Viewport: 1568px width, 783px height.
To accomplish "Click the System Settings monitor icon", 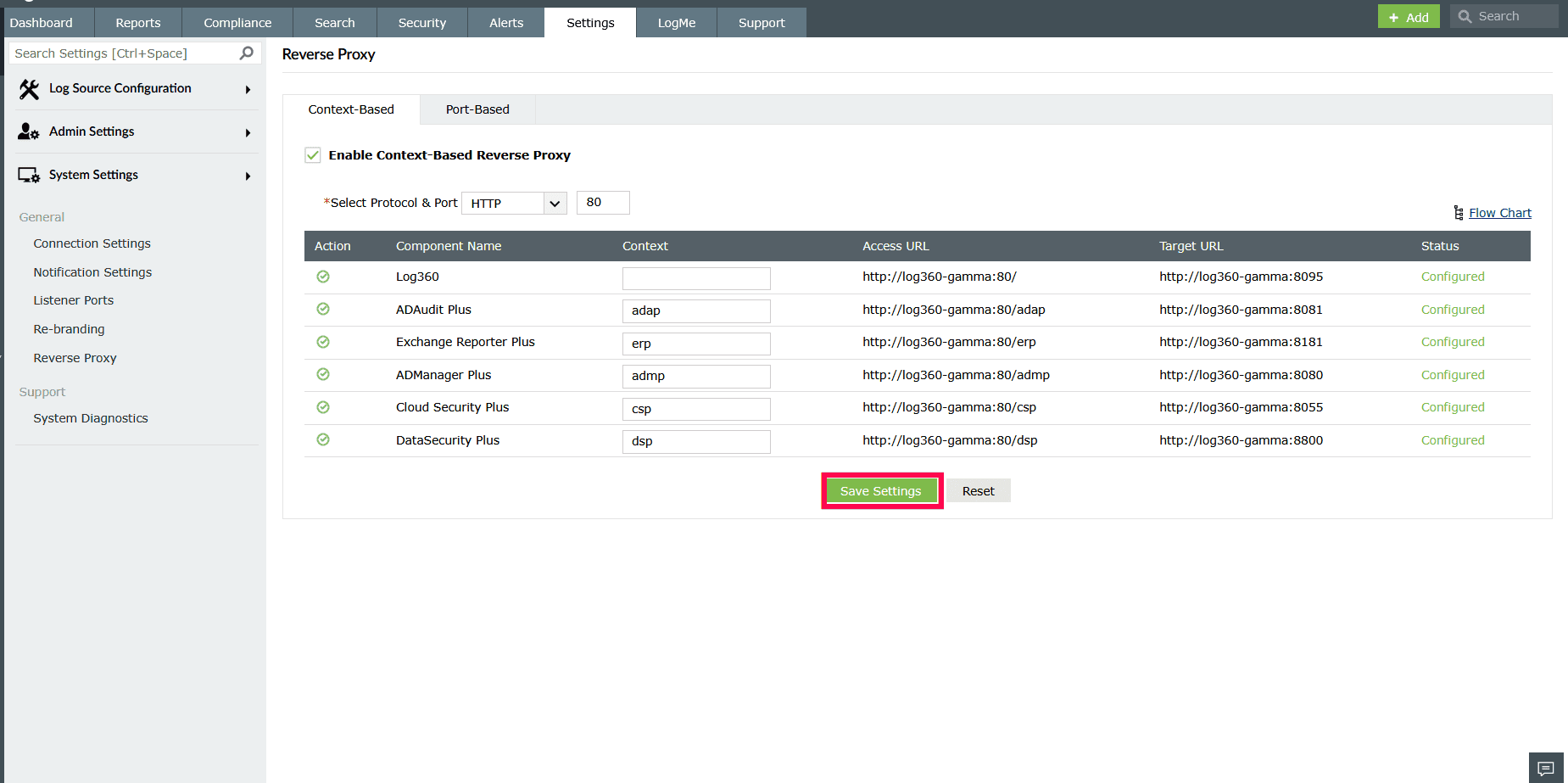I will (x=29, y=175).
